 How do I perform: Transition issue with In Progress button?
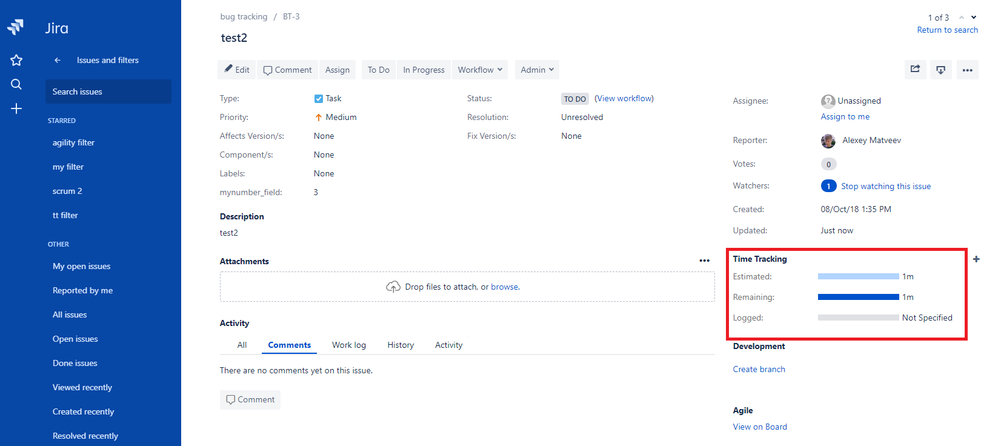pos(424,70)
